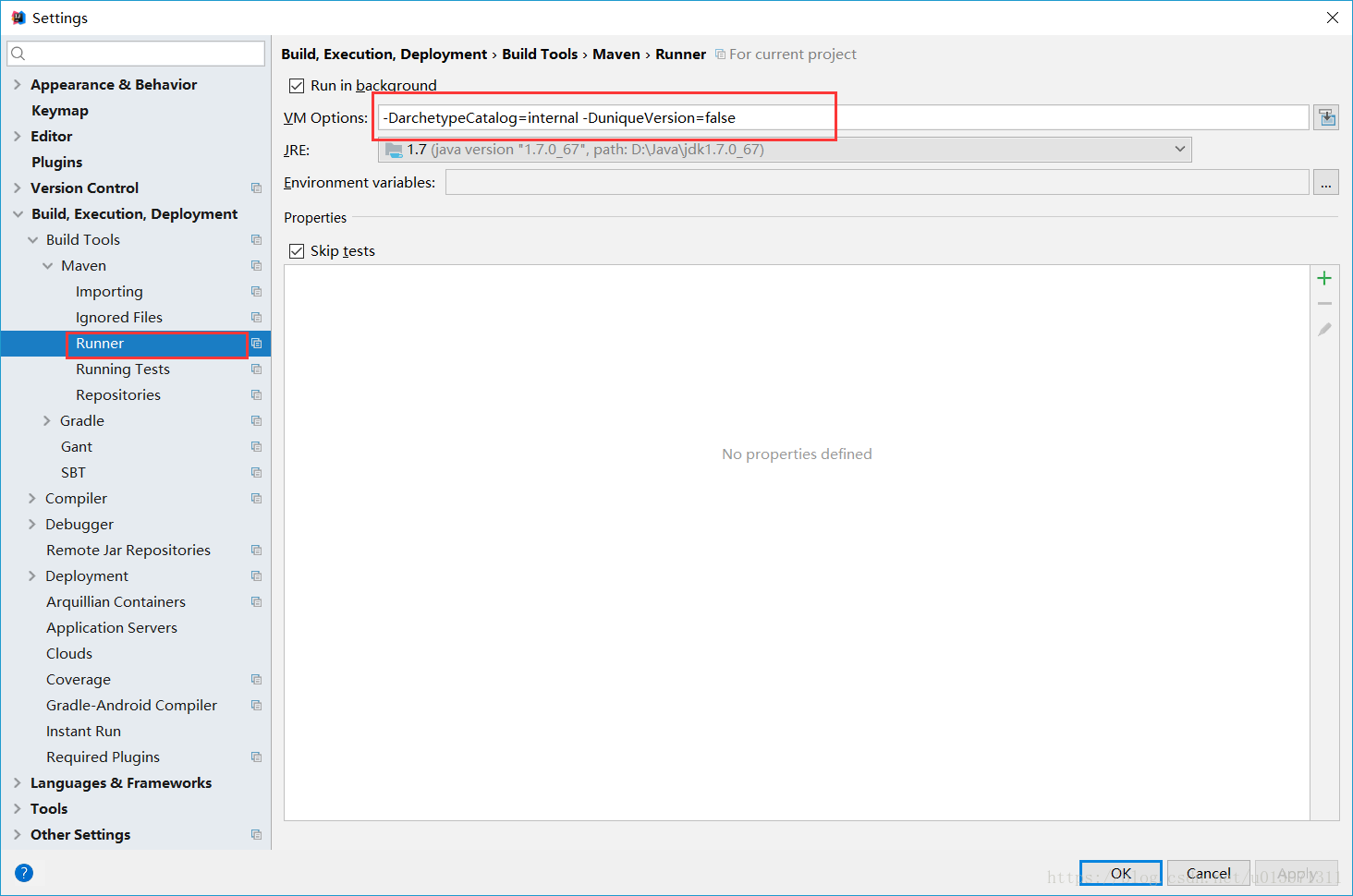Collapse the Maven tree node
The width and height of the screenshot is (1353, 896).
[x=47, y=265]
